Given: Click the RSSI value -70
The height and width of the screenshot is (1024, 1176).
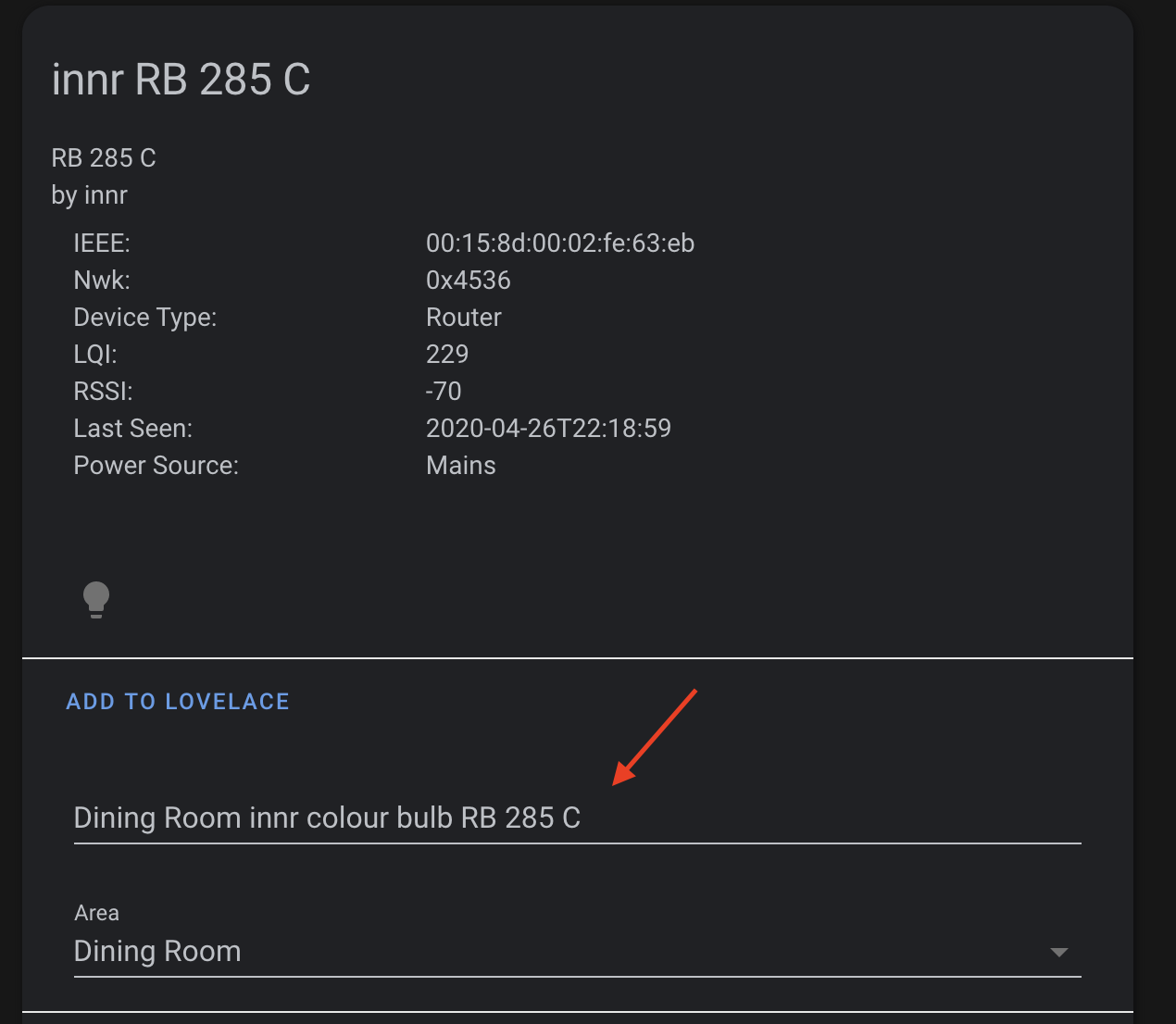Looking at the screenshot, I should click(x=444, y=392).
